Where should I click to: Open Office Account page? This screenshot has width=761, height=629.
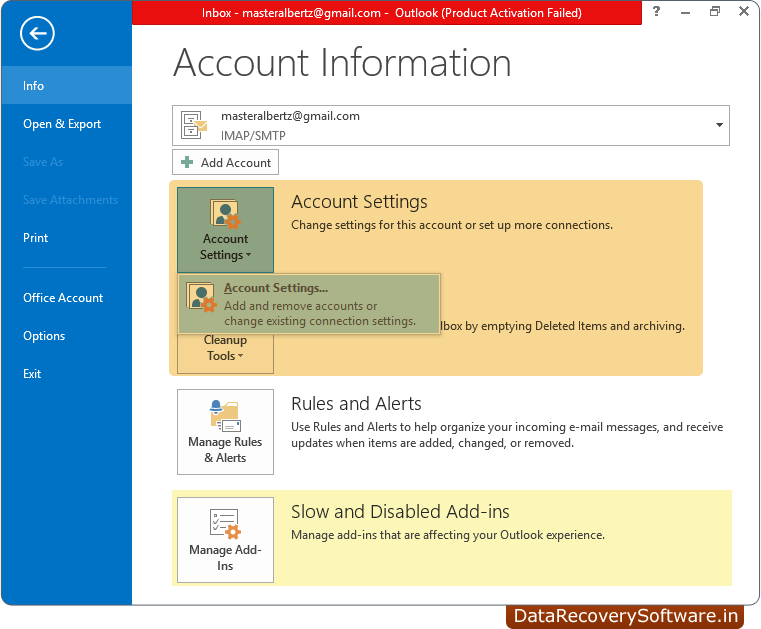coord(66,298)
